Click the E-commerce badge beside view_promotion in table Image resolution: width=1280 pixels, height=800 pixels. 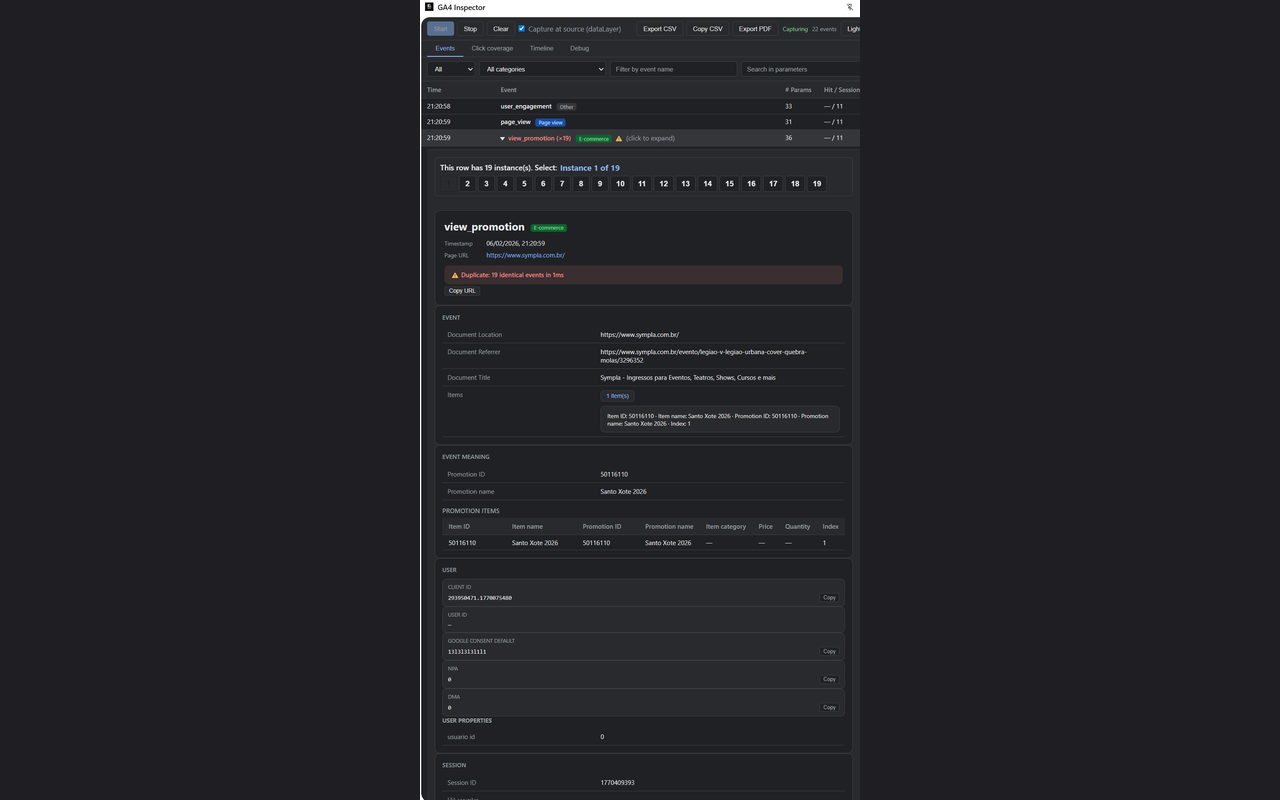pyautogui.click(x=593, y=139)
